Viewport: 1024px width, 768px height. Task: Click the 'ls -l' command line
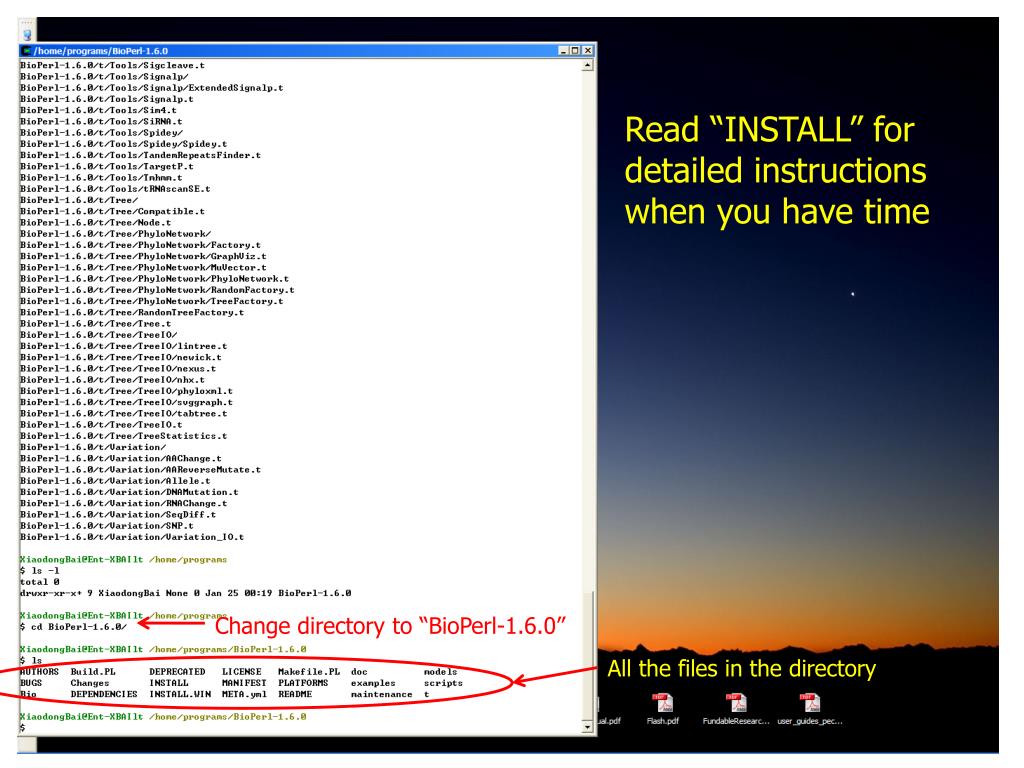[x=39, y=571]
